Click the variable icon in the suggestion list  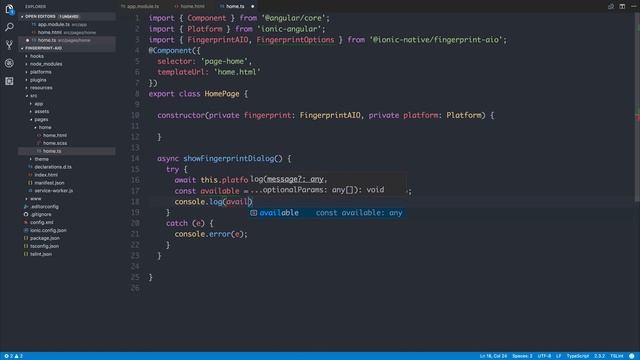pos(253,213)
